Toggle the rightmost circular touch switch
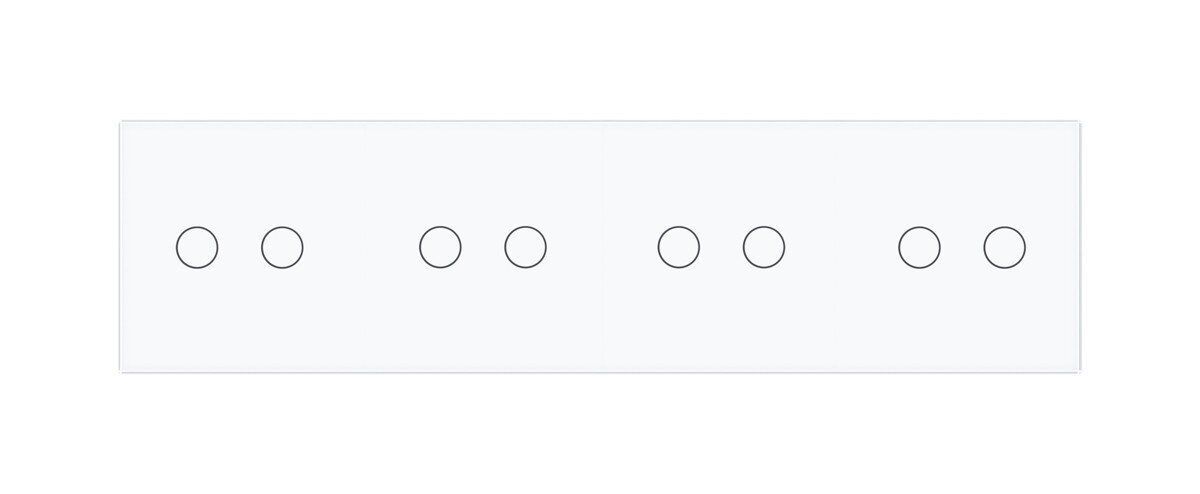Viewport: 1200px width, 494px height. point(1004,247)
